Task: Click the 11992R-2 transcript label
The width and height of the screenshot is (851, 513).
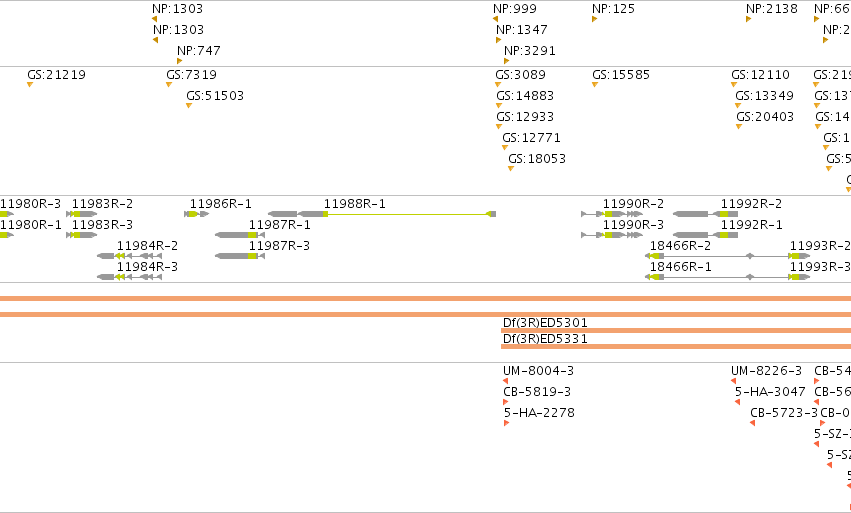Action: click(x=752, y=204)
